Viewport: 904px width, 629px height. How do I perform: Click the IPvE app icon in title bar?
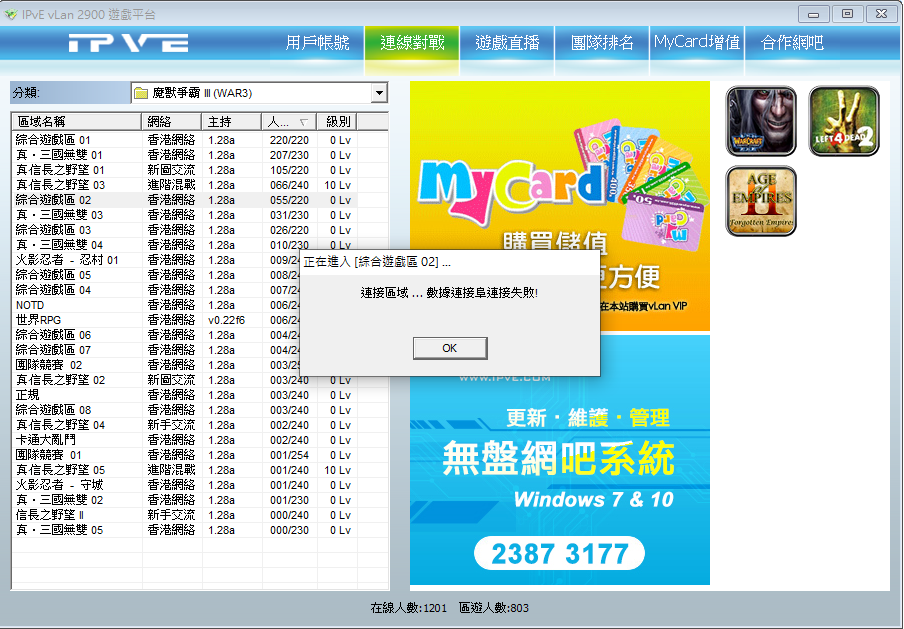(11, 13)
